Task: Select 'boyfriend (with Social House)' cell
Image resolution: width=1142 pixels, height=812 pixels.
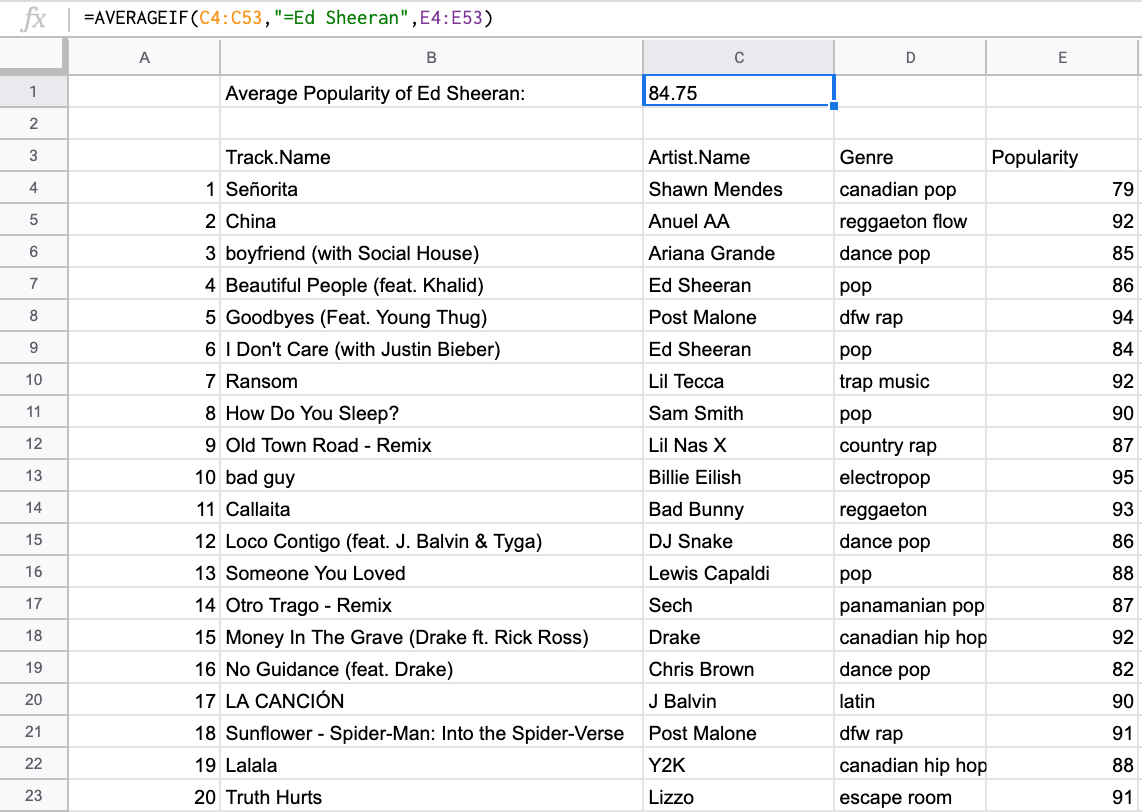Action: coord(431,252)
